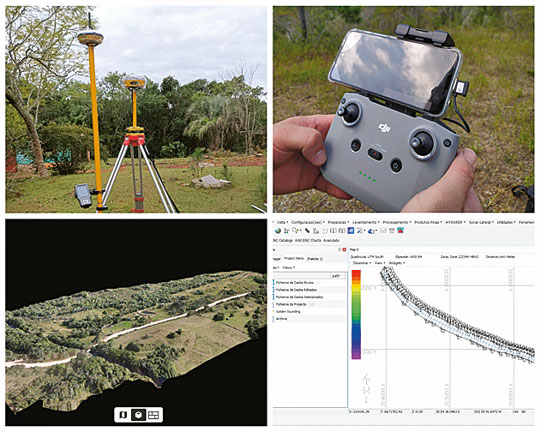Click the envelope-shaped toolbar icon
The height and width of the screenshot is (432, 540).
[383, 231]
